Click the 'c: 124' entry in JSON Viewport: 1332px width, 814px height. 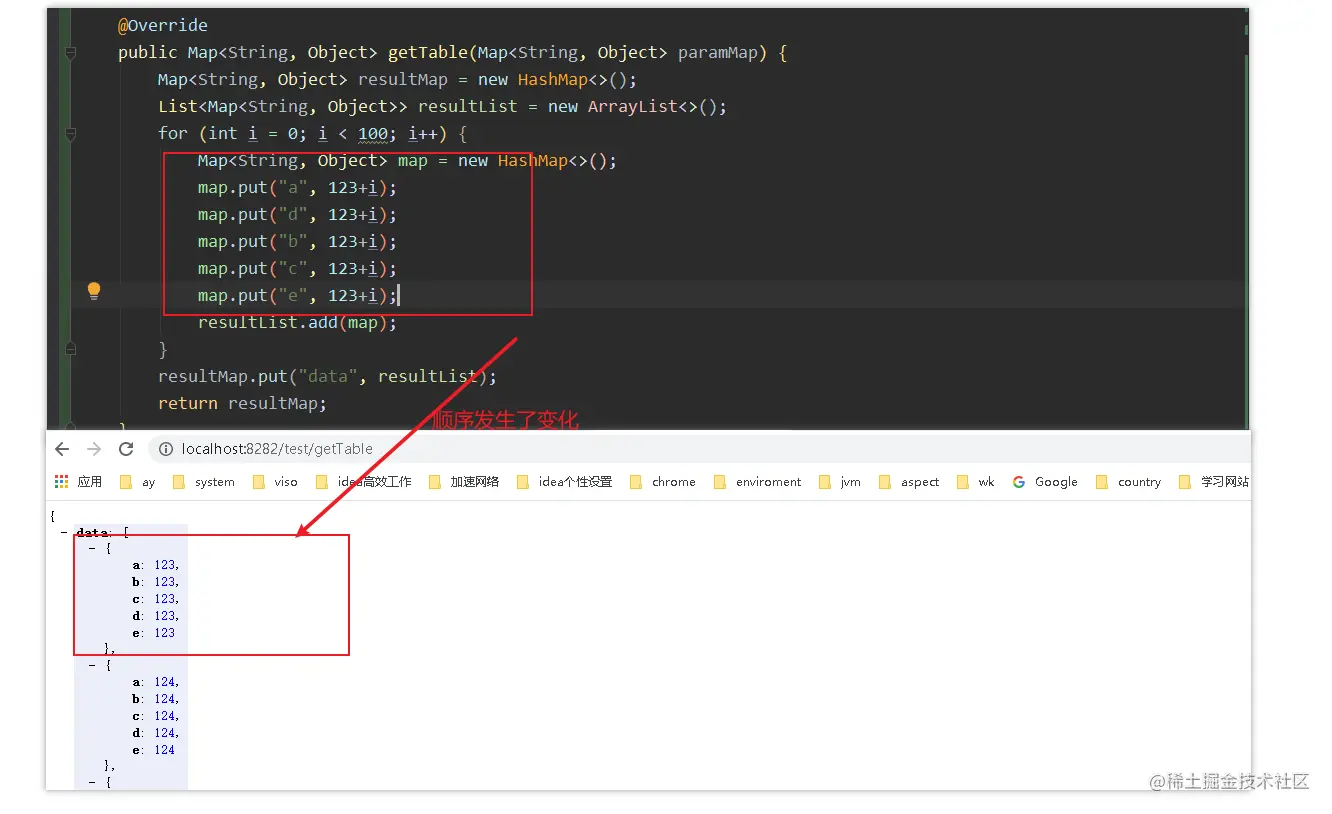click(155, 716)
